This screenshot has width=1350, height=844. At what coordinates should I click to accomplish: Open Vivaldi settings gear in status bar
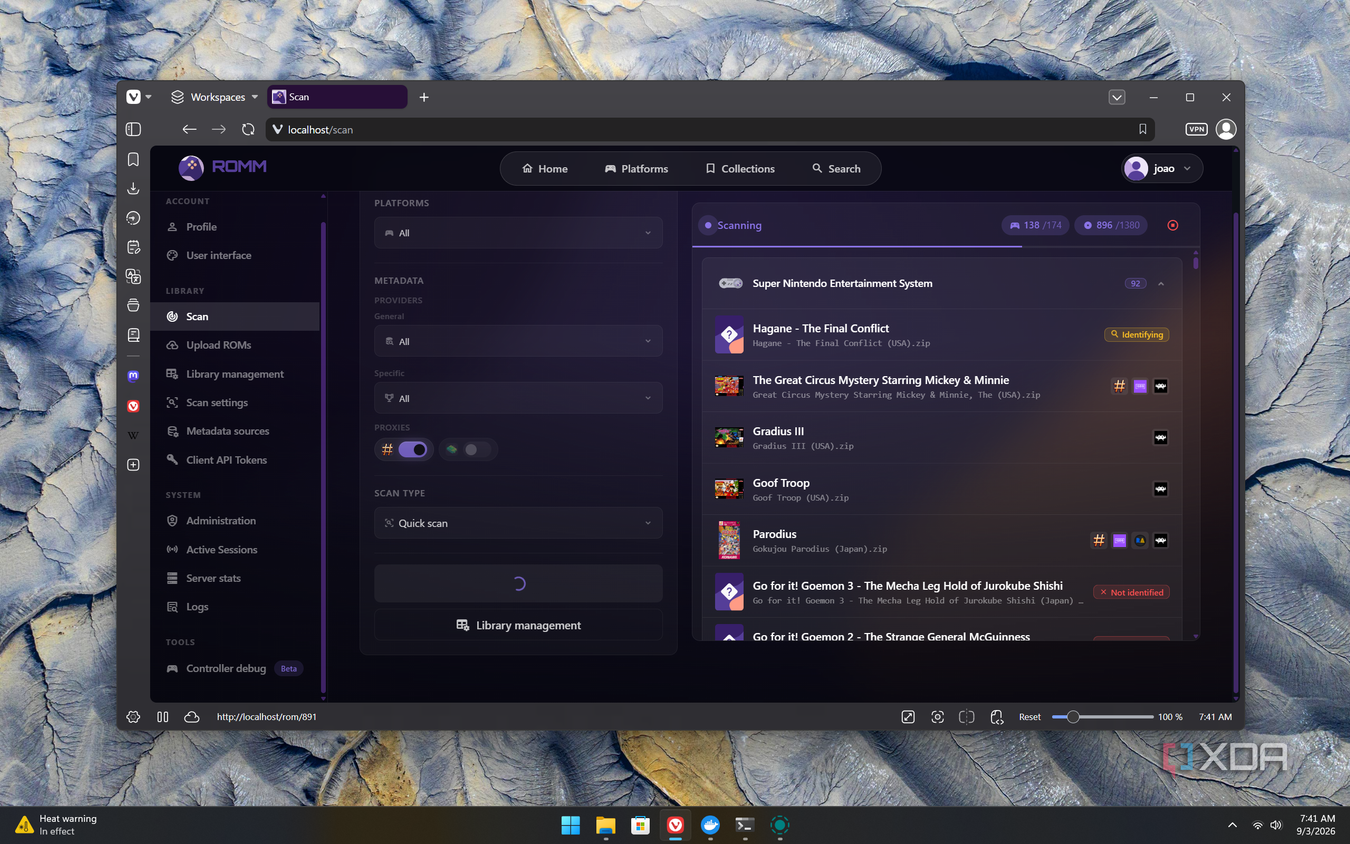pyautogui.click(x=133, y=717)
